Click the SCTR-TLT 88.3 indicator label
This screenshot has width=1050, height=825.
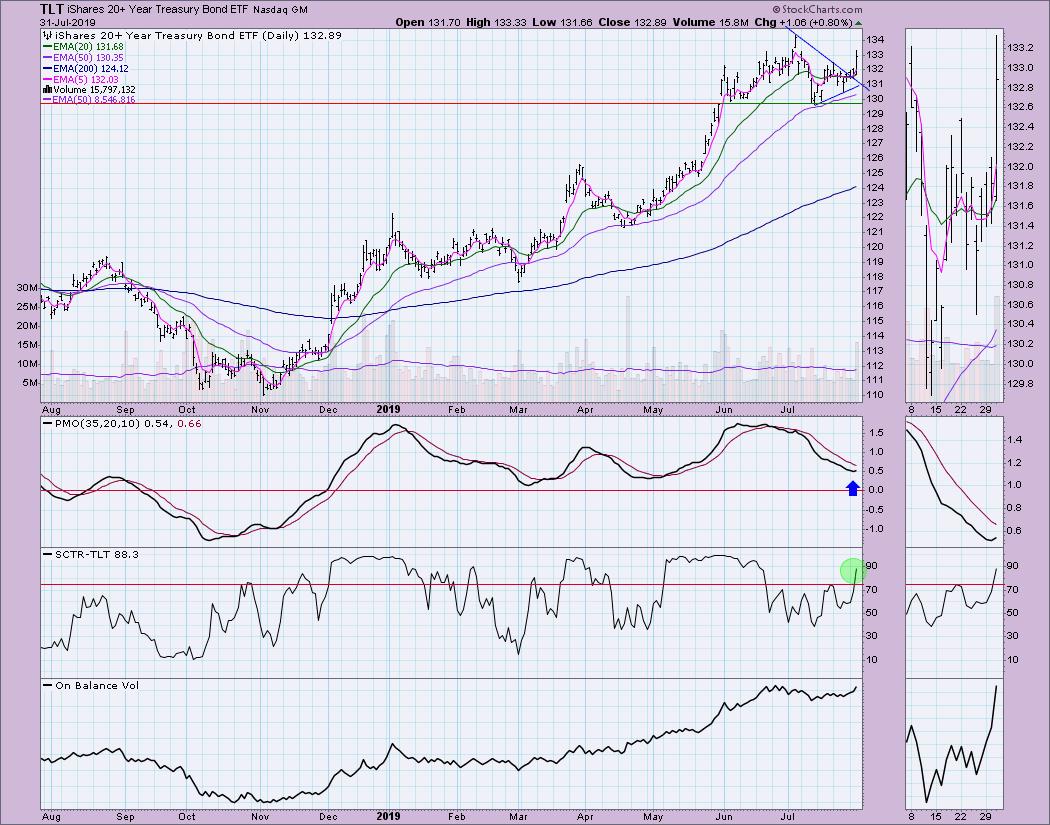90,553
